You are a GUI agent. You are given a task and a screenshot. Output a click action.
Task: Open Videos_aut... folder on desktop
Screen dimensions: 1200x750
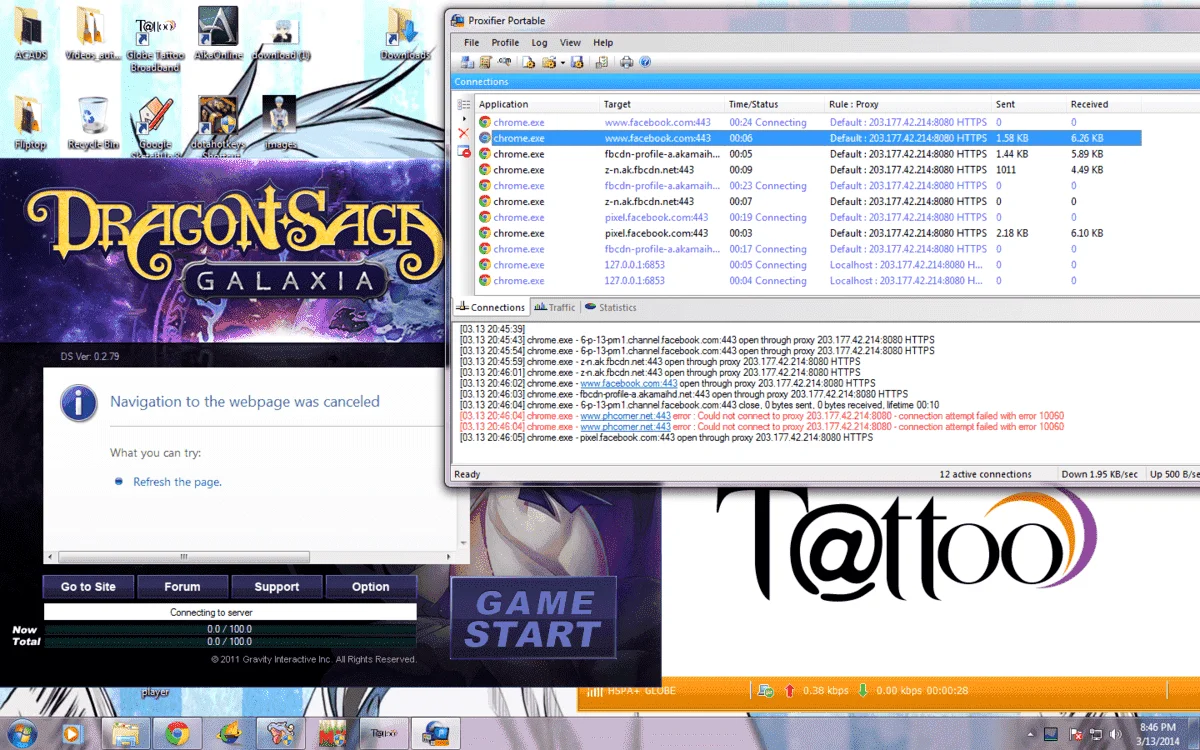91,35
